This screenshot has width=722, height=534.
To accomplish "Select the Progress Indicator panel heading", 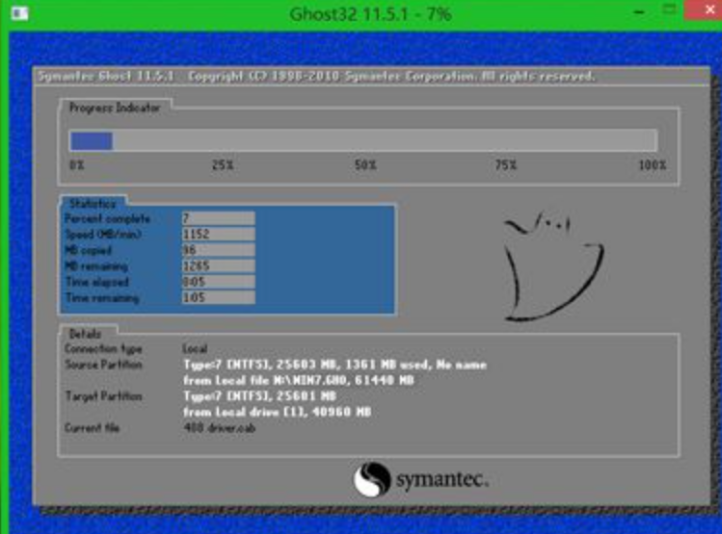I will click(x=113, y=107).
